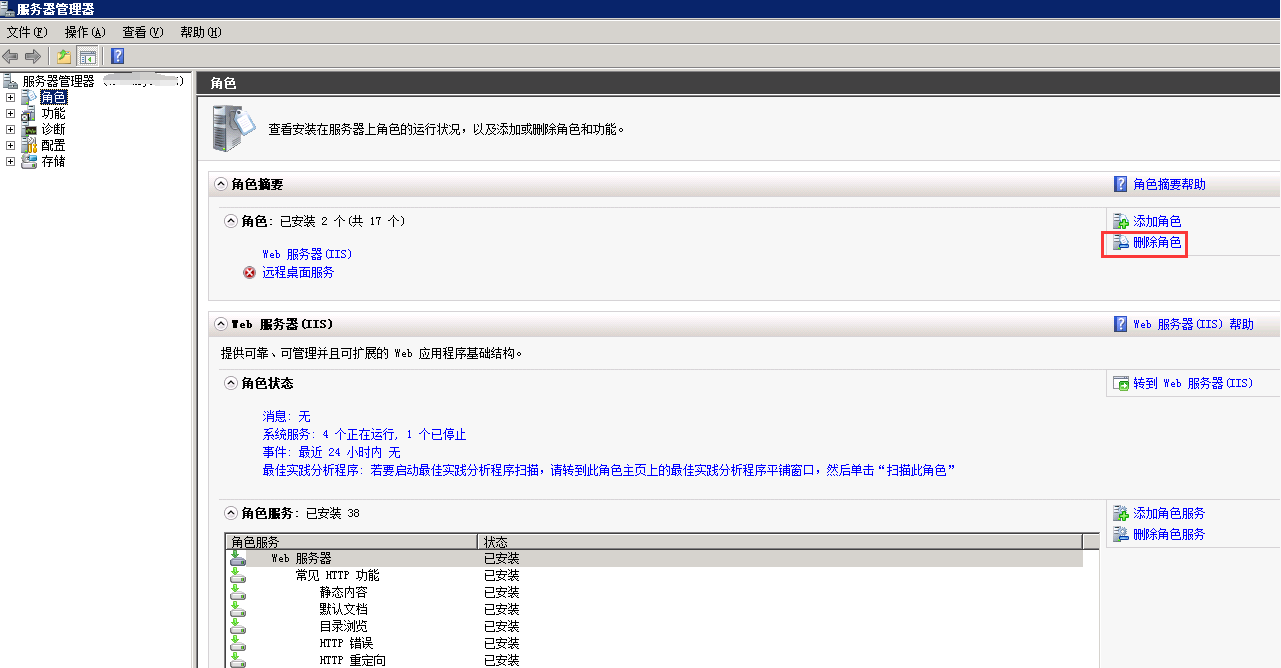This screenshot has width=1281, height=668.
Task: Click the up-one-level folder icon
Action: click(64, 56)
